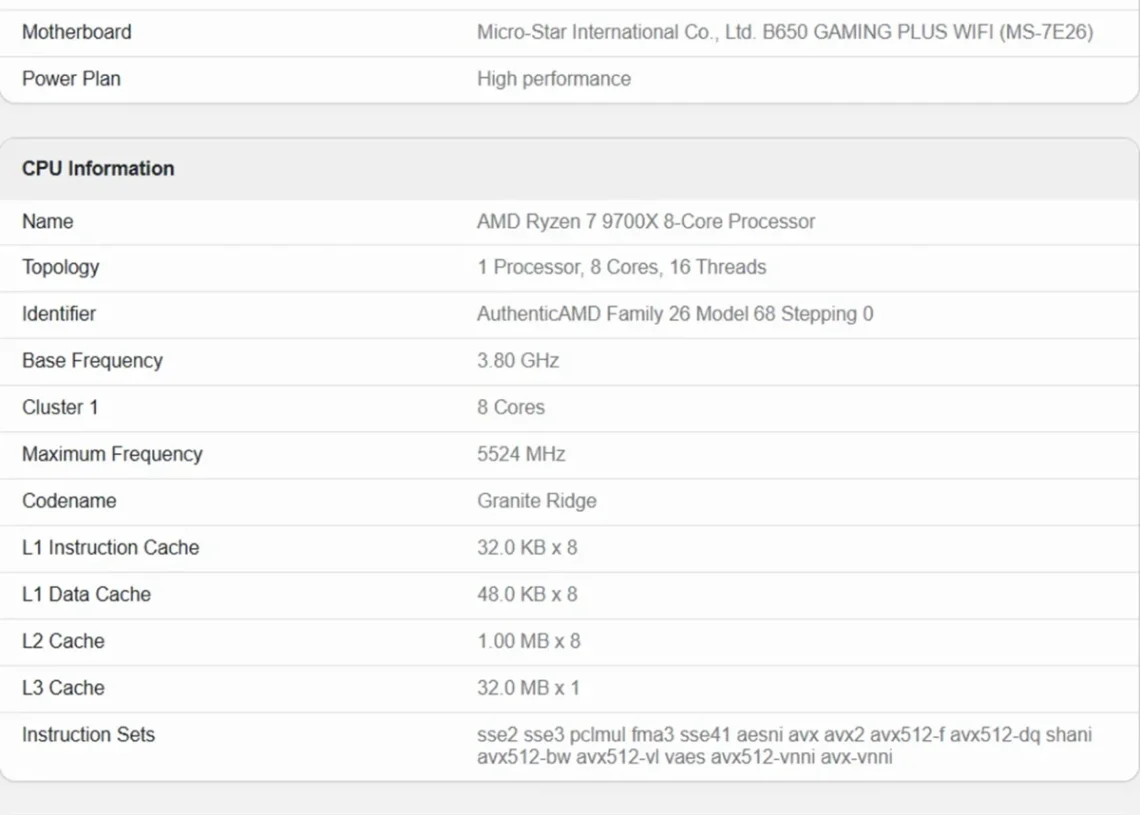Viewport: 1140px width, 815px height.
Task: Click the L2 Cache row label
Action: point(63,641)
